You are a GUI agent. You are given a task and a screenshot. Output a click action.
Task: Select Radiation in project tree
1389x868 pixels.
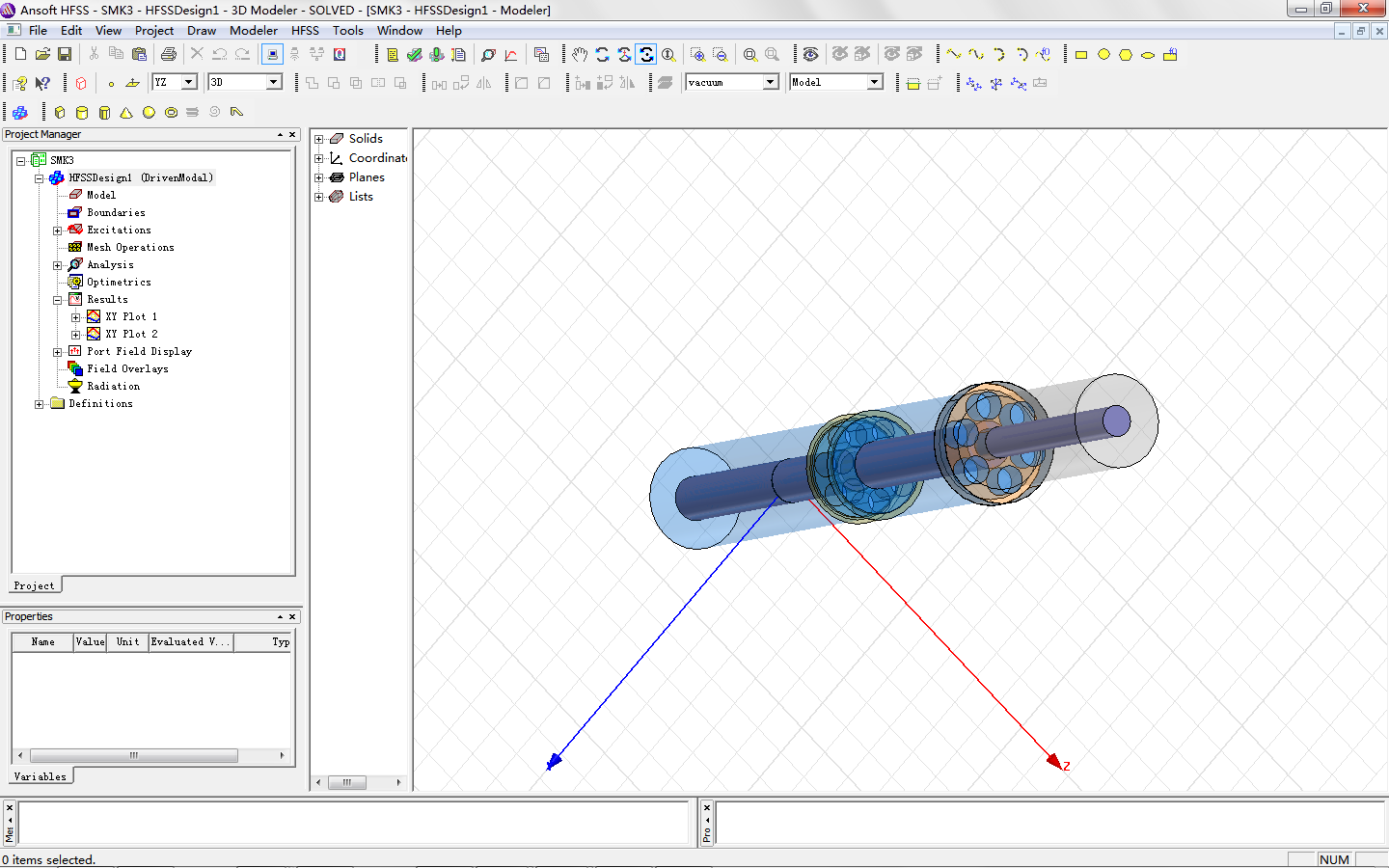(113, 387)
